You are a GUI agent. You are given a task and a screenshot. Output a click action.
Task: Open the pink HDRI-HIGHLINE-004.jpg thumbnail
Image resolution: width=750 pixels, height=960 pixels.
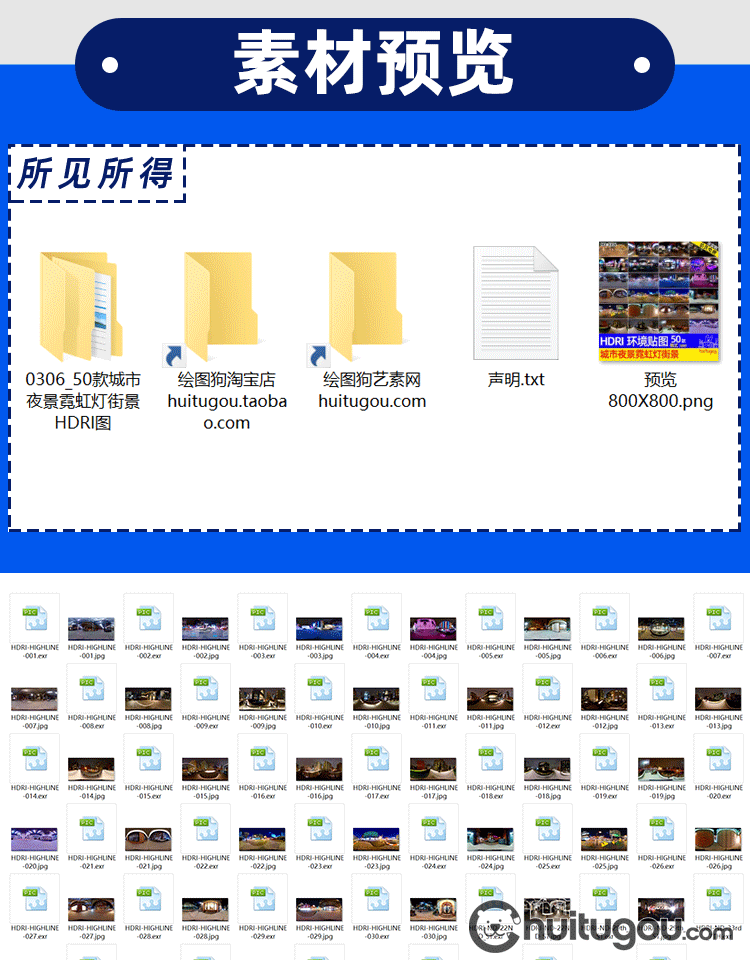433,629
